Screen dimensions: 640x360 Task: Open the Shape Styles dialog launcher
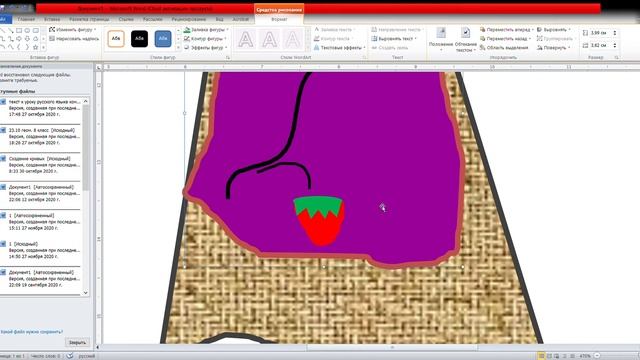click(228, 58)
